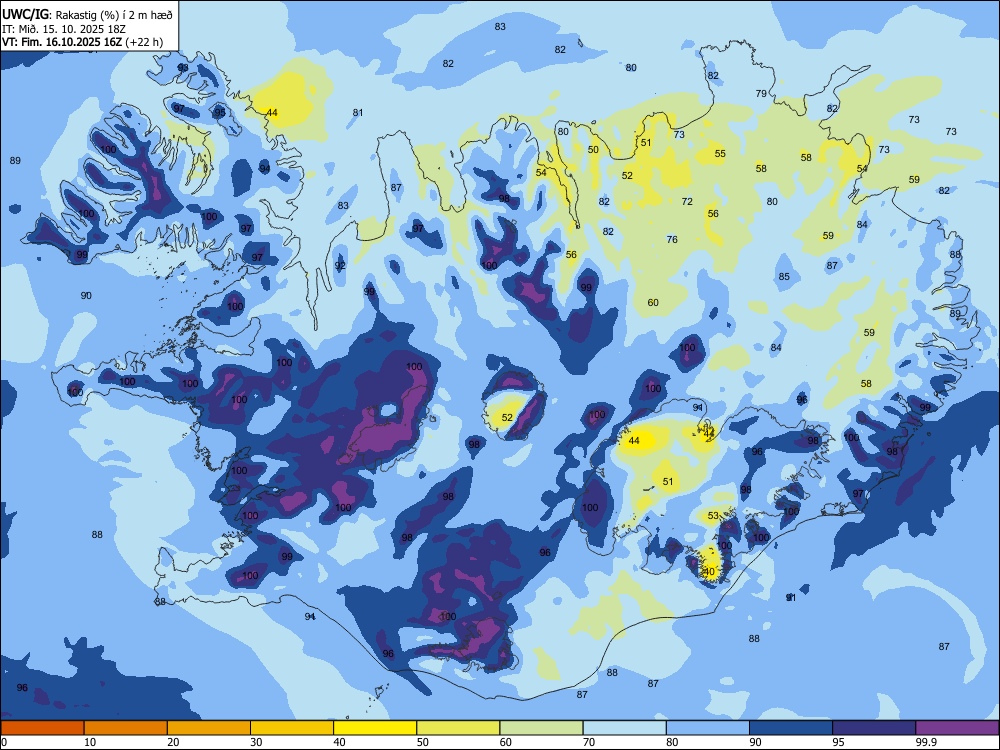The height and width of the screenshot is (750, 1000).
Task: Pick the indigo 95–99.9 legend swatch
Action: coord(874,728)
